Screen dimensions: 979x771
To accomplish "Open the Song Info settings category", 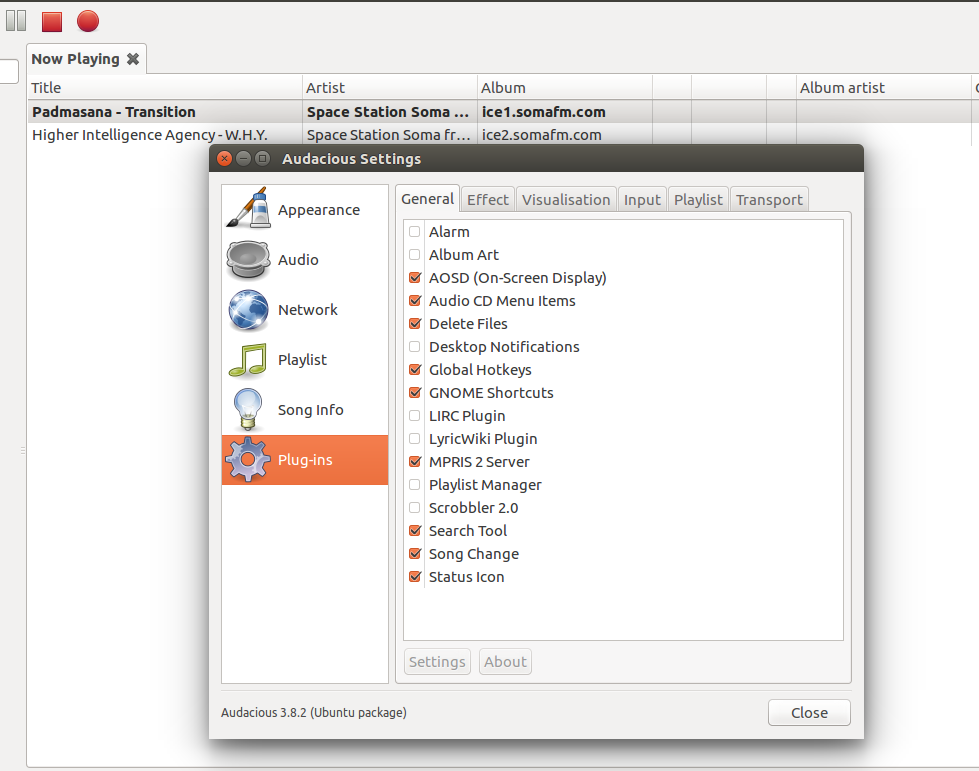I will pos(305,410).
